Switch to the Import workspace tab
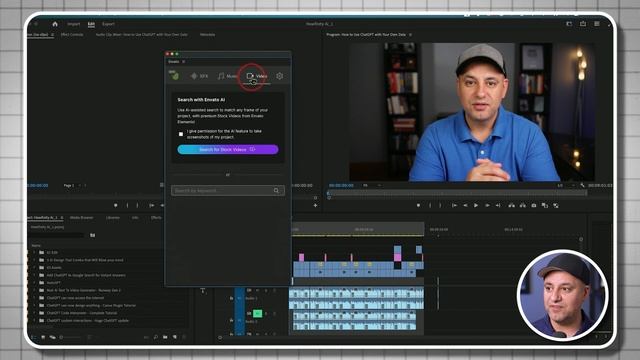640x360 pixels. pyautogui.click(x=73, y=24)
